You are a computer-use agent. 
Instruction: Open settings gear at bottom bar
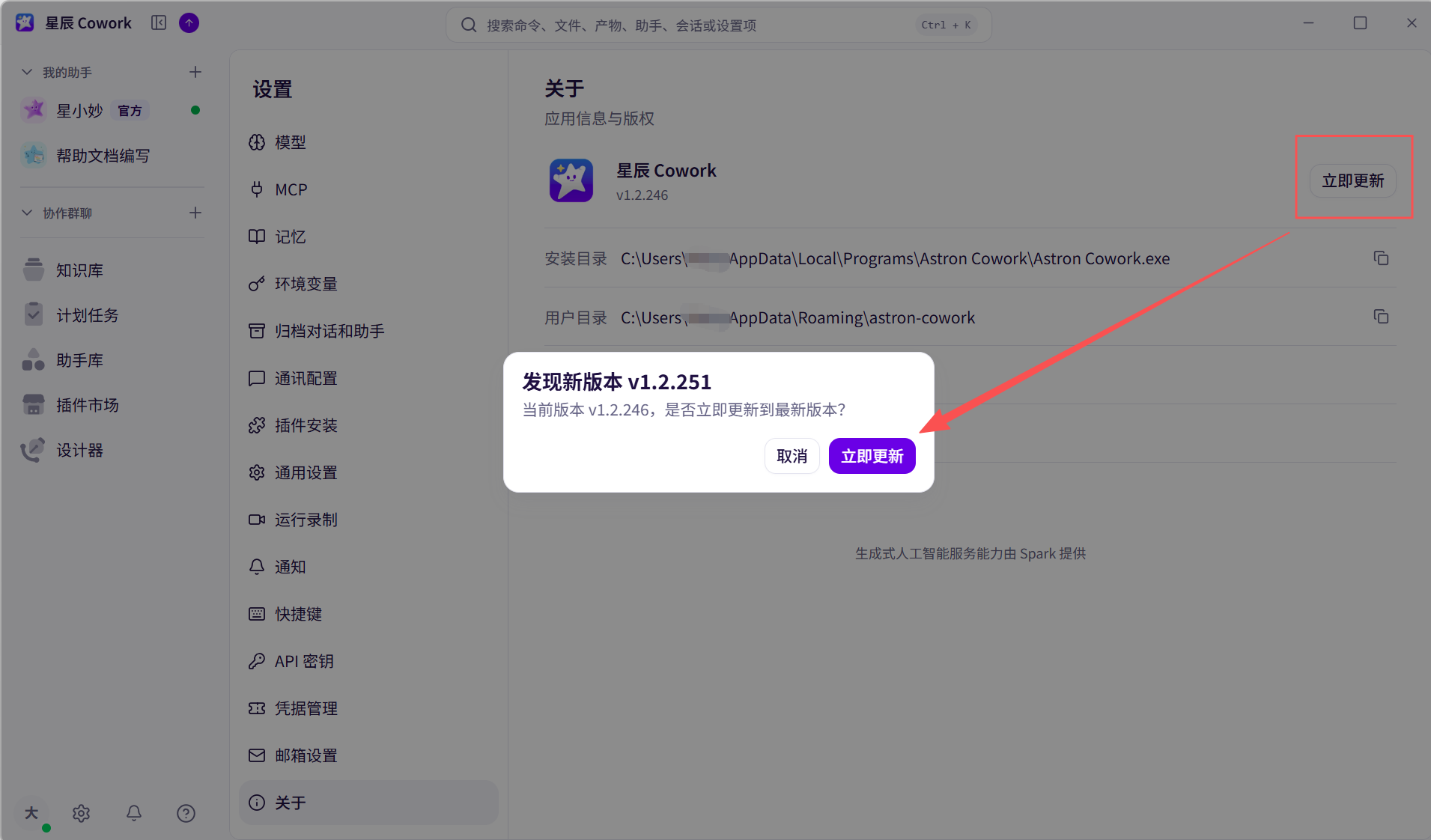(81, 813)
